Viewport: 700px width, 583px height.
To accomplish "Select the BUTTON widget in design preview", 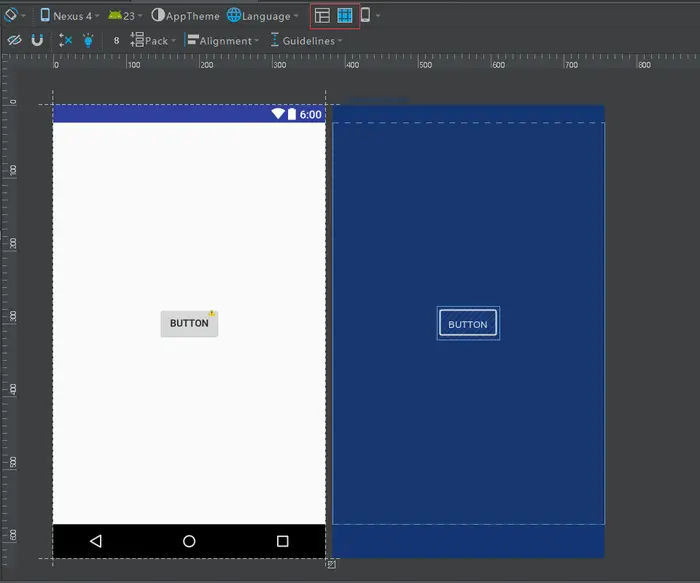I will pyautogui.click(x=189, y=324).
